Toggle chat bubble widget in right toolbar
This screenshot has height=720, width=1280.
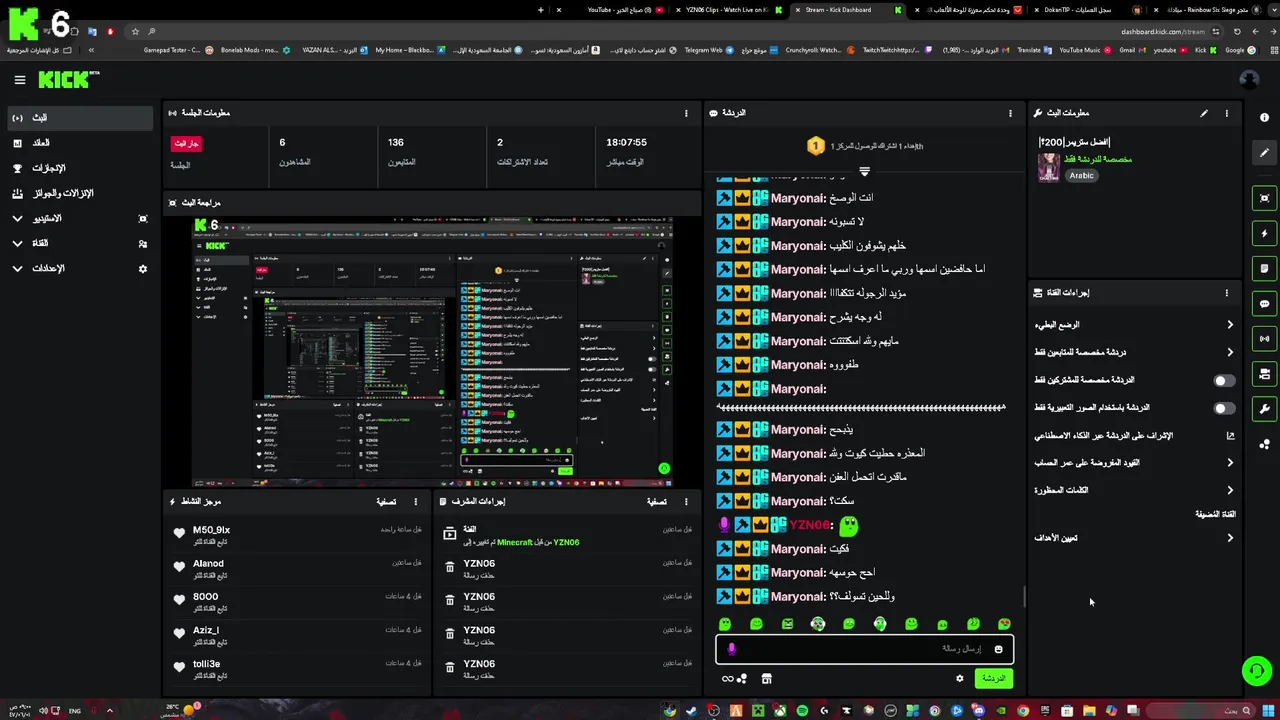(1265, 304)
